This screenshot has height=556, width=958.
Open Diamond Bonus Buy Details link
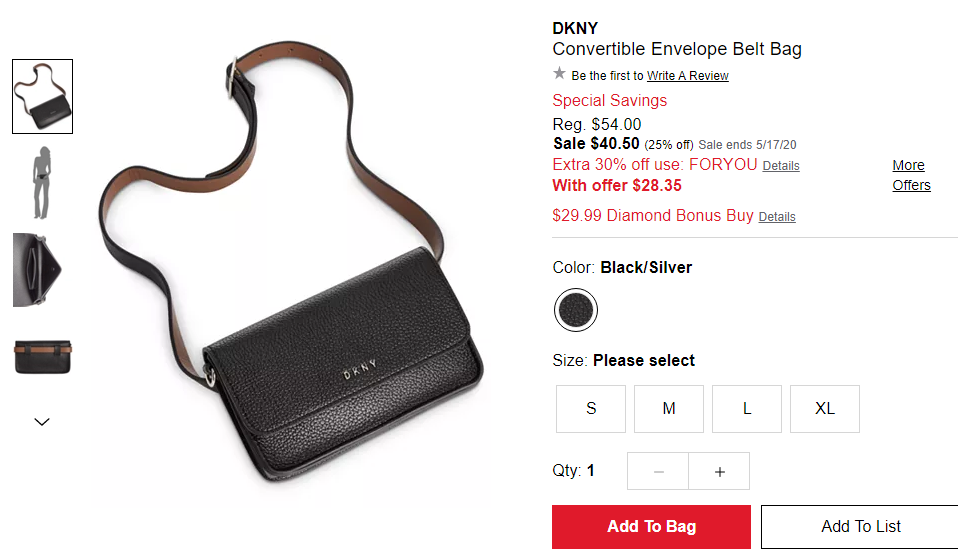pyautogui.click(x=777, y=217)
